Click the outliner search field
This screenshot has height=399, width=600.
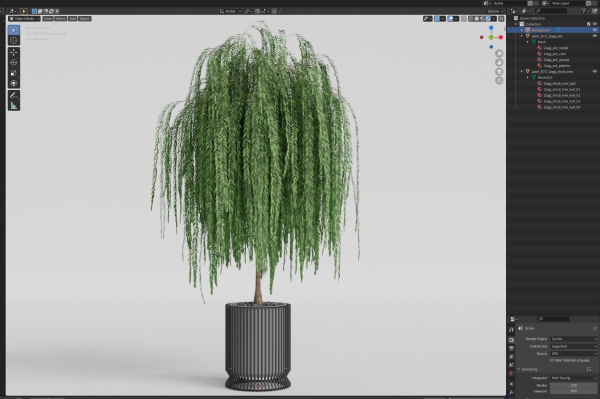click(x=551, y=11)
